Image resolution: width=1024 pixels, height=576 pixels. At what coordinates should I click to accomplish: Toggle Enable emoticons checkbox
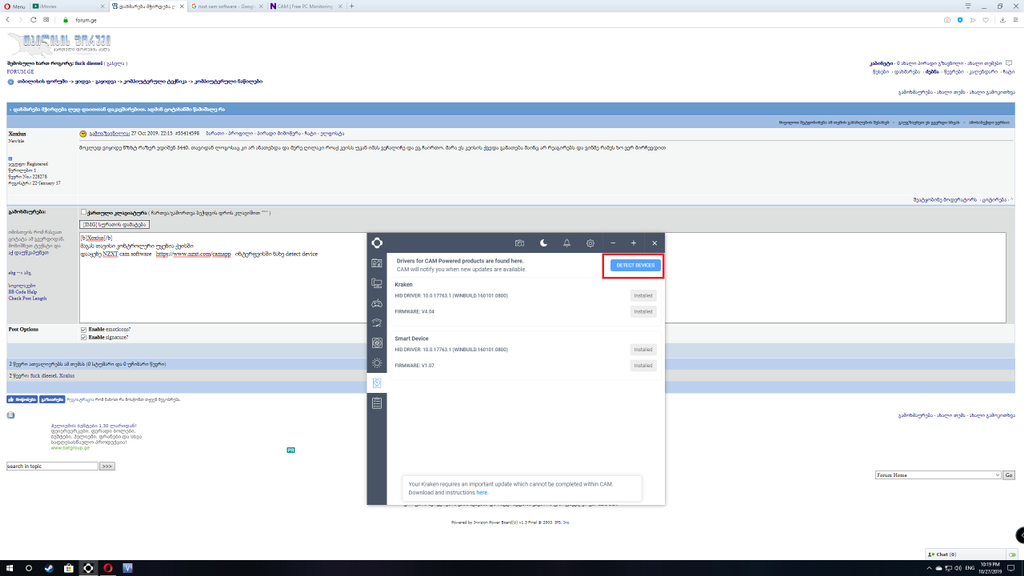click(x=84, y=330)
